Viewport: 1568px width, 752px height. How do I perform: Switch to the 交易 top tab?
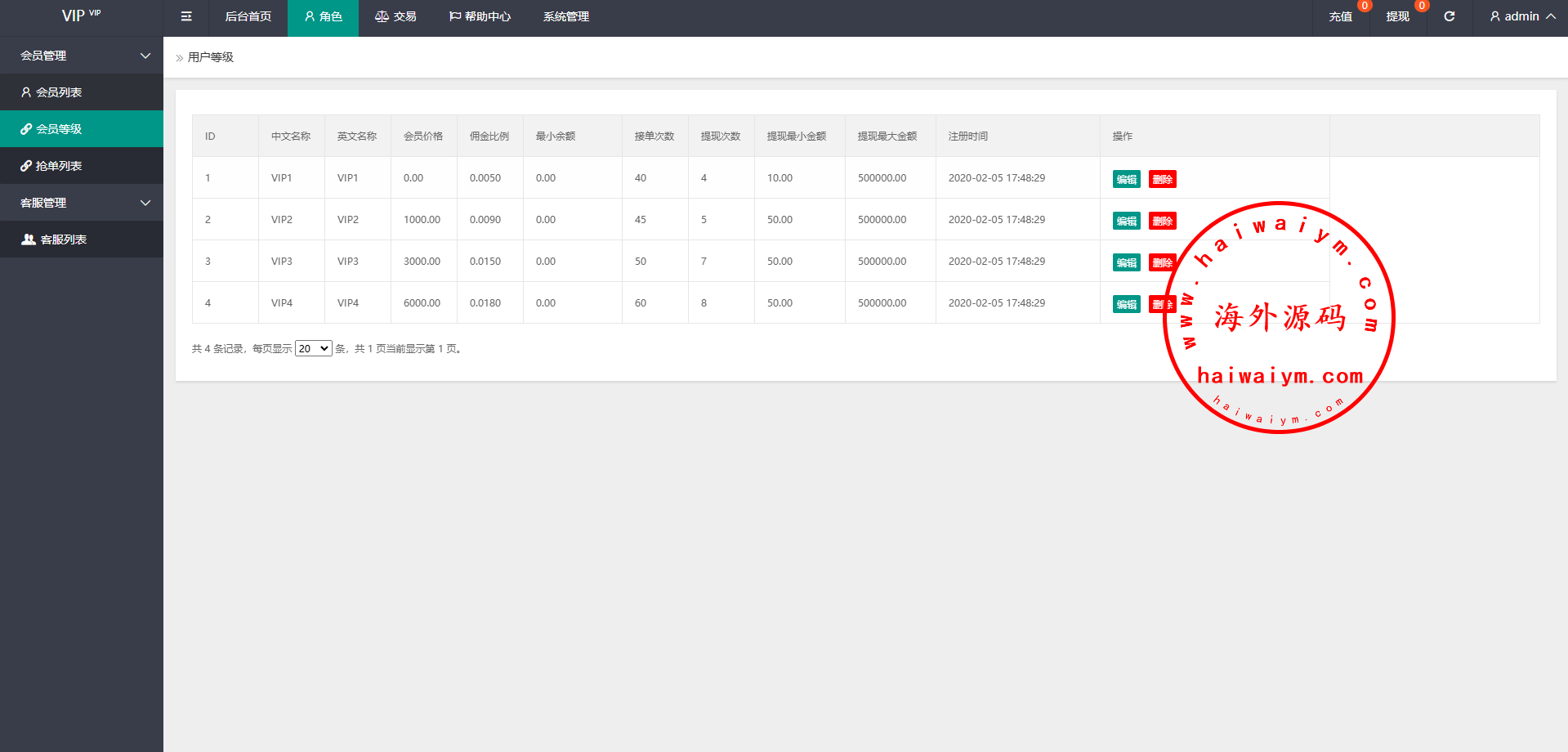395,16
